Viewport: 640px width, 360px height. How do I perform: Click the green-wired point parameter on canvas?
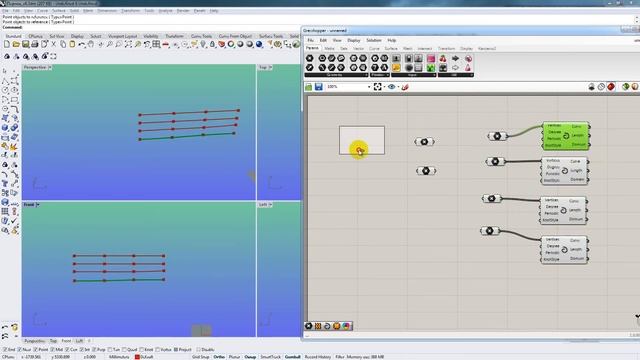pyautogui.click(x=497, y=136)
